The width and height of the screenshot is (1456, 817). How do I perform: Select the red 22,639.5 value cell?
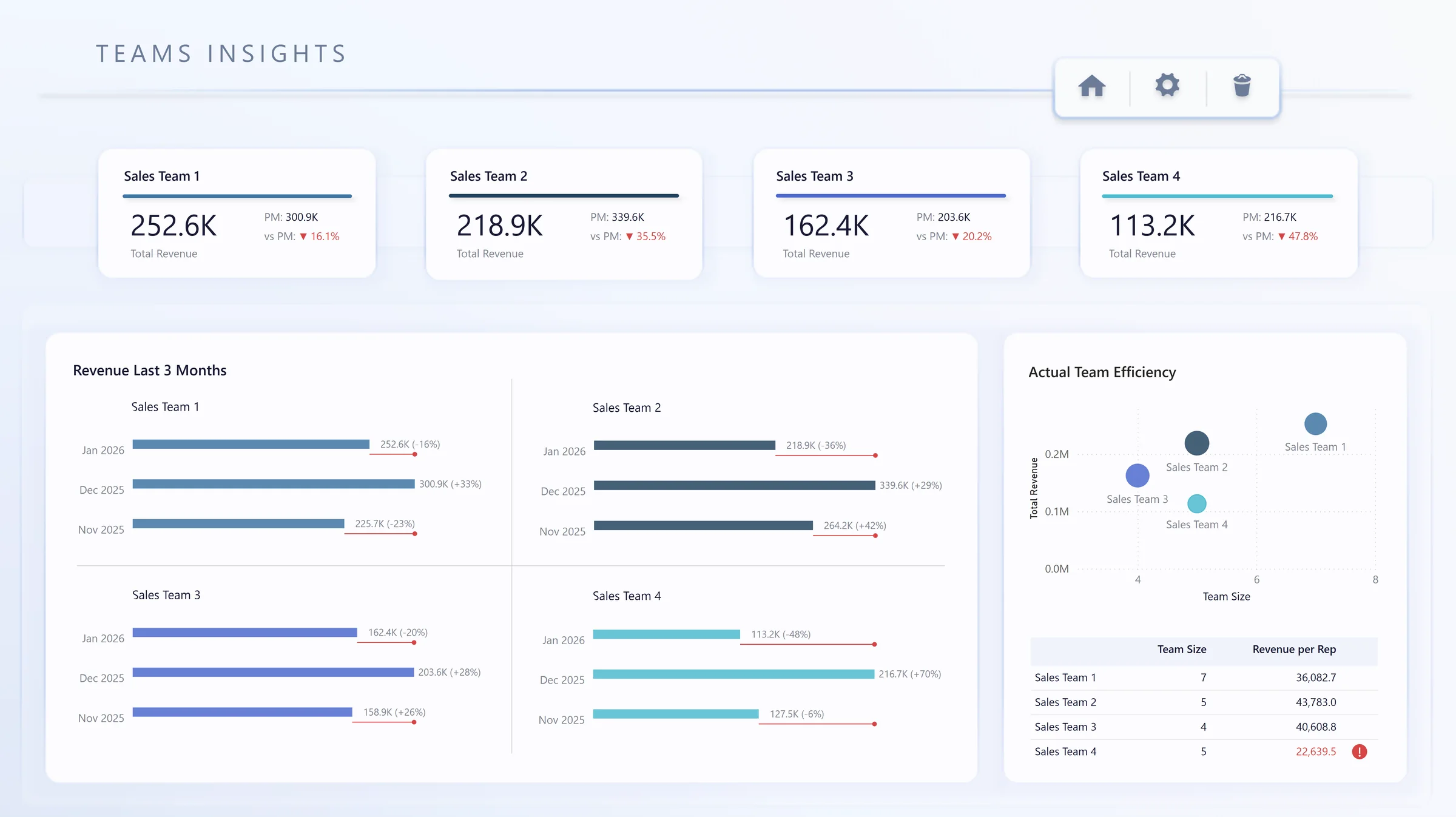1316,751
